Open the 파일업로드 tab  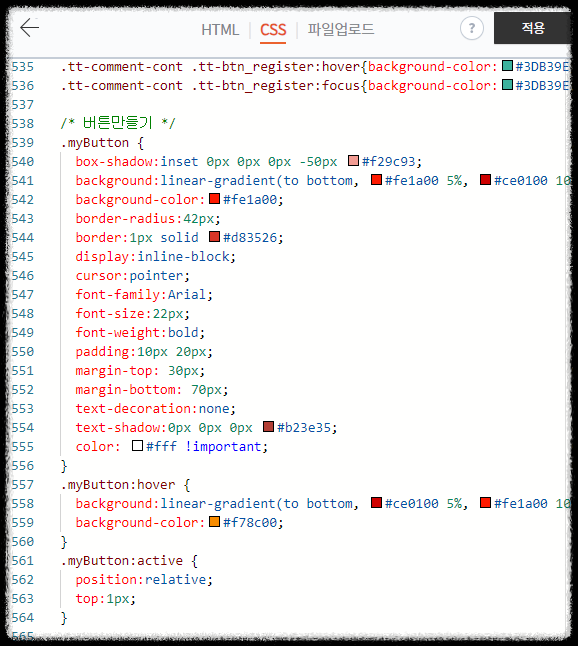tap(341, 29)
